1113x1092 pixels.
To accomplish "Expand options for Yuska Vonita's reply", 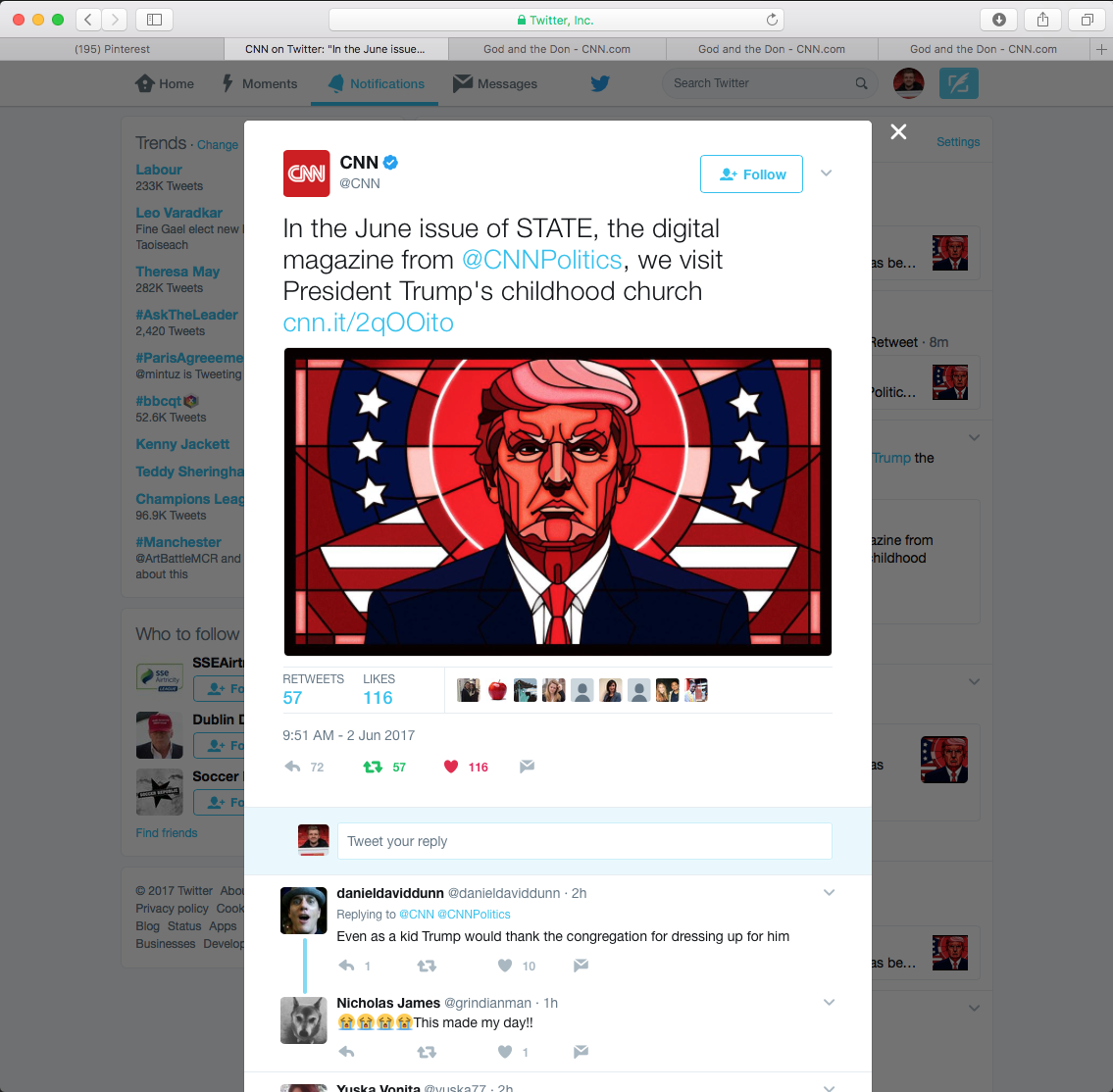I will pos(829,1088).
